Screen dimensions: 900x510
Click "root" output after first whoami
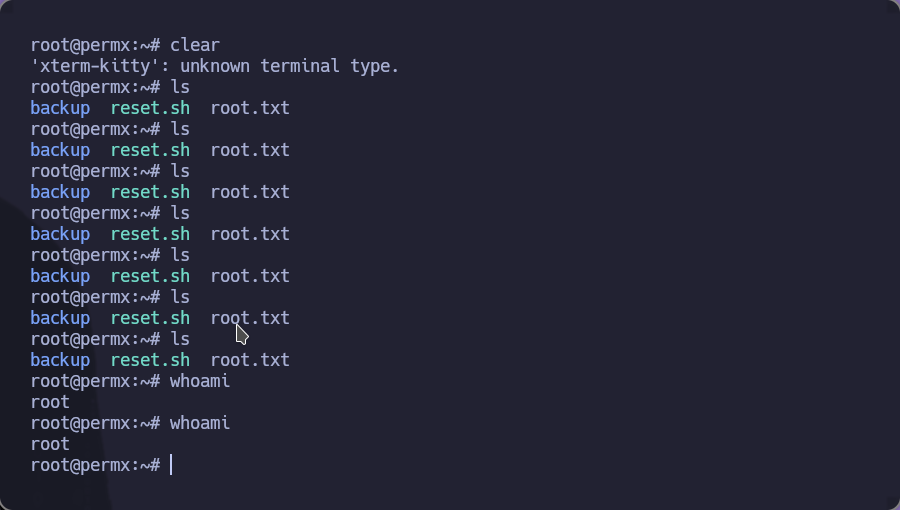[51, 402]
